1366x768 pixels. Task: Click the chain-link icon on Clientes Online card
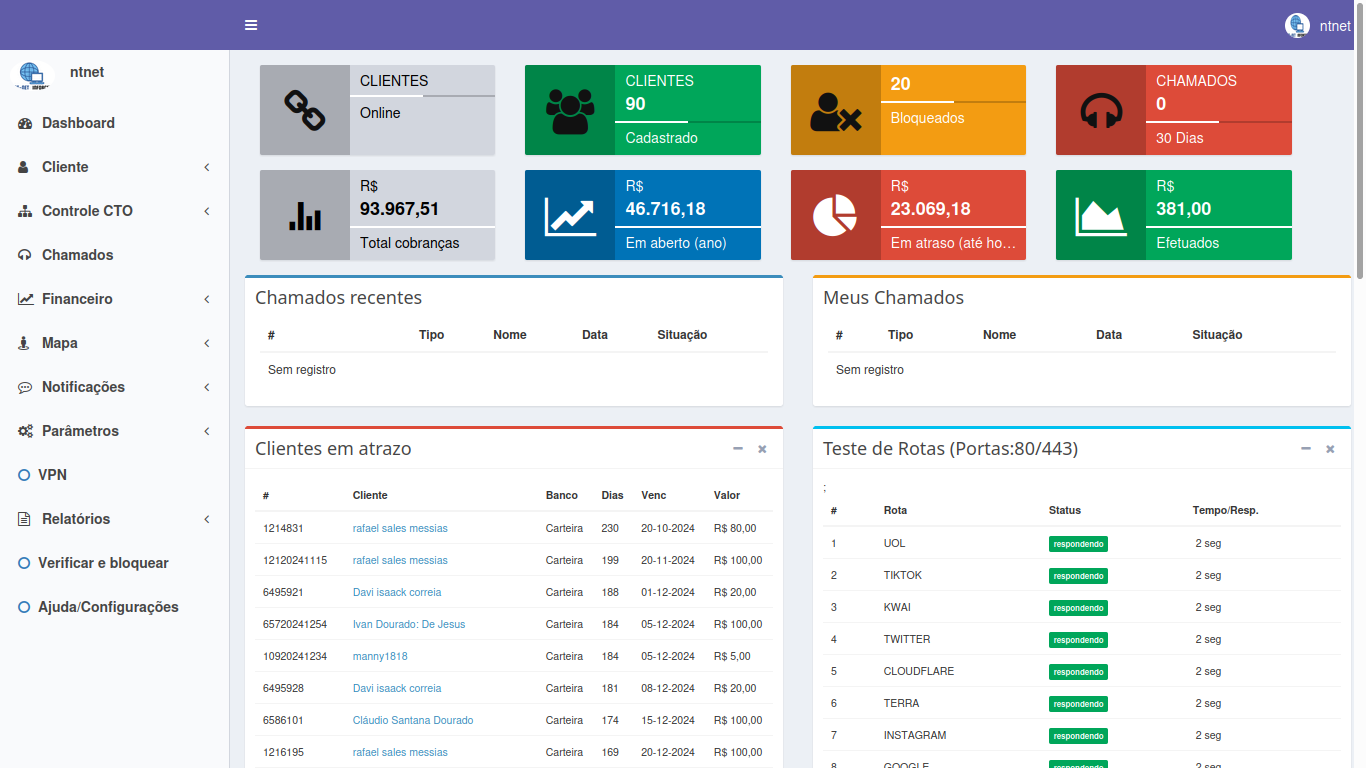pyautogui.click(x=305, y=110)
